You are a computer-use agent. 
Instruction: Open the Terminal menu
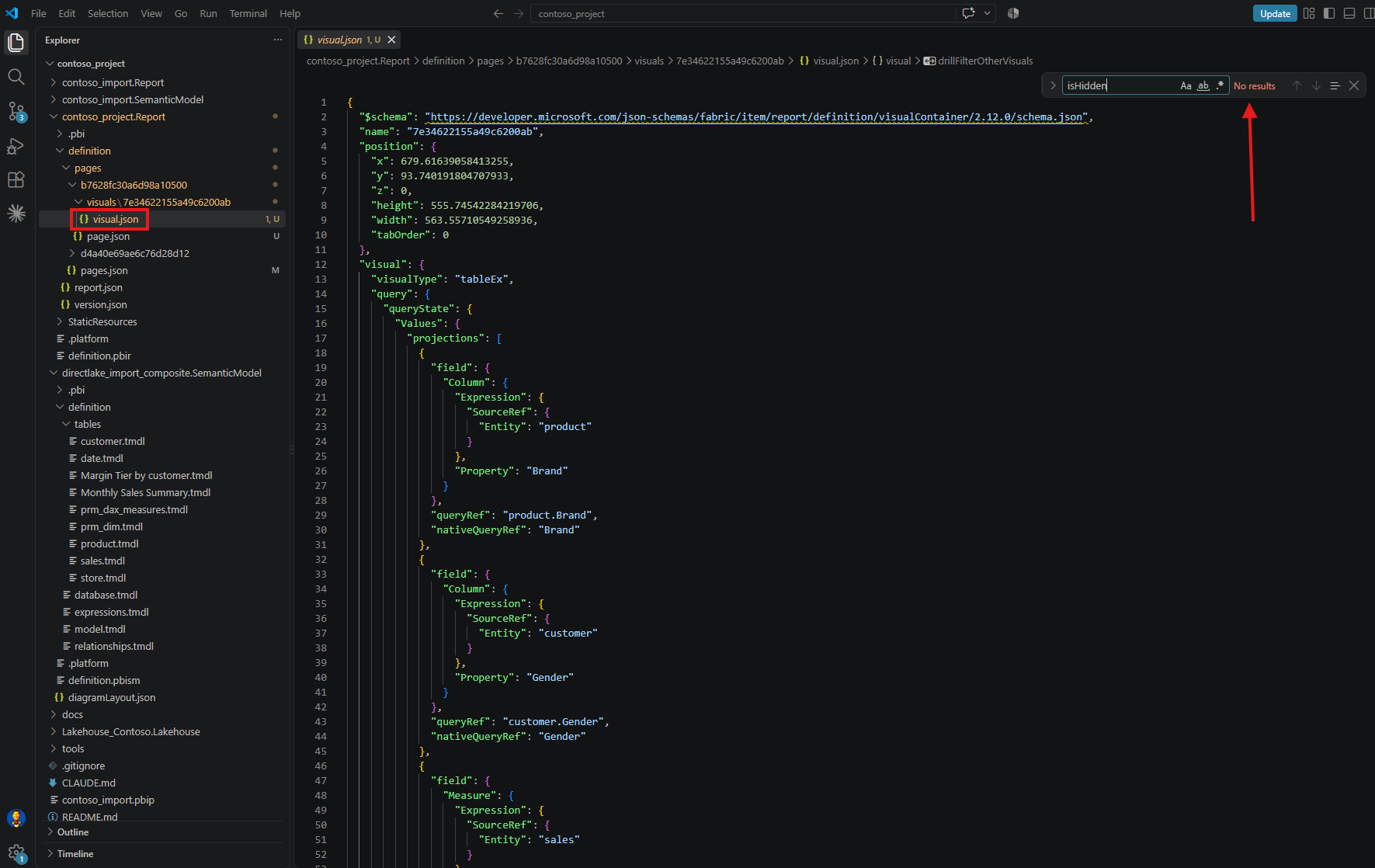click(x=248, y=13)
